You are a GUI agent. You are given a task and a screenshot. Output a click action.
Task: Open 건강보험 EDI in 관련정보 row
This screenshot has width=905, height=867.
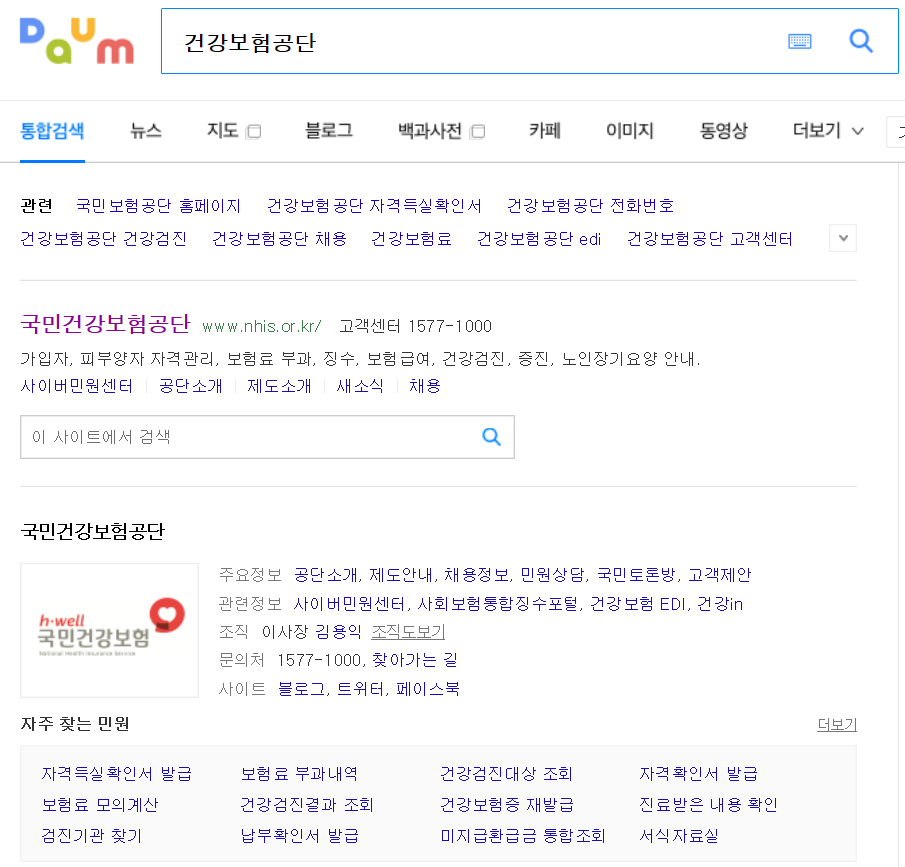point(638,604)
